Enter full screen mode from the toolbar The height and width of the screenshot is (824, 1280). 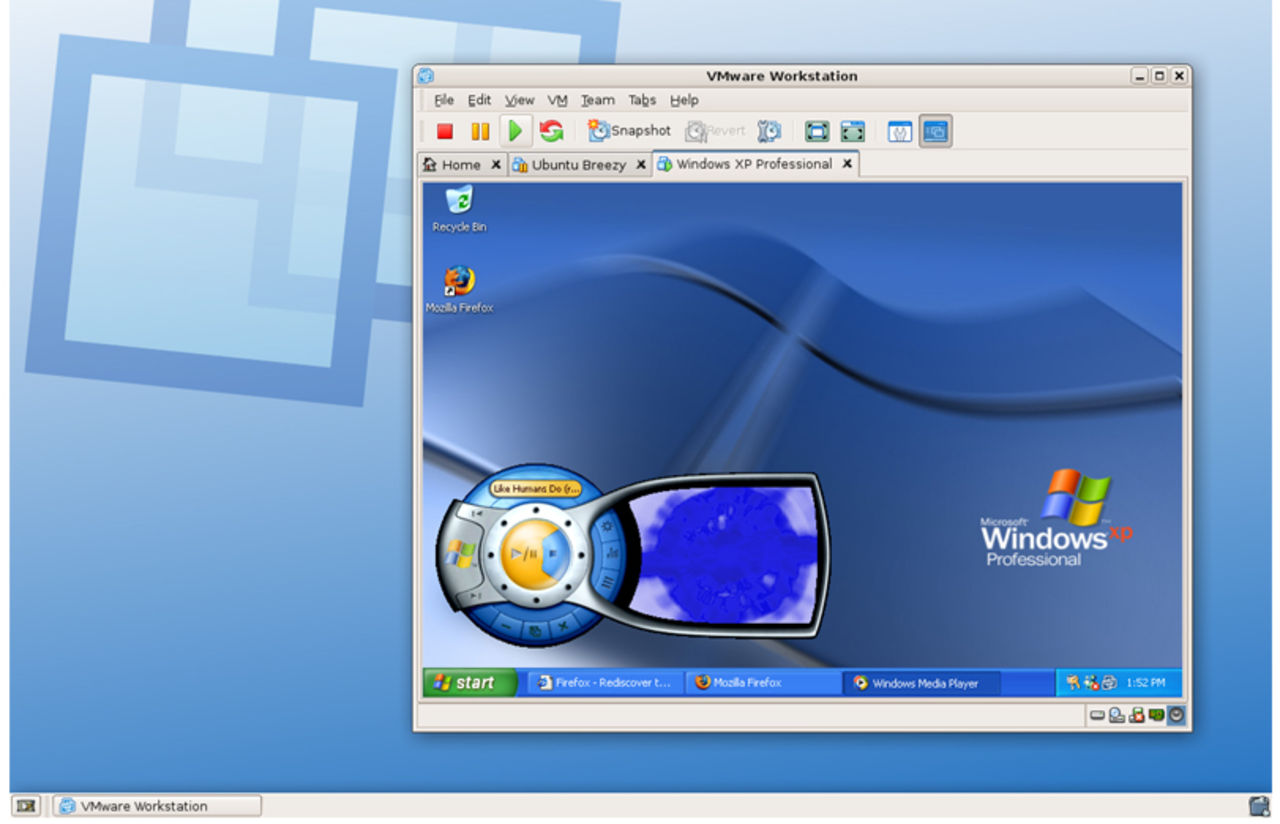[x=817, y=131]
